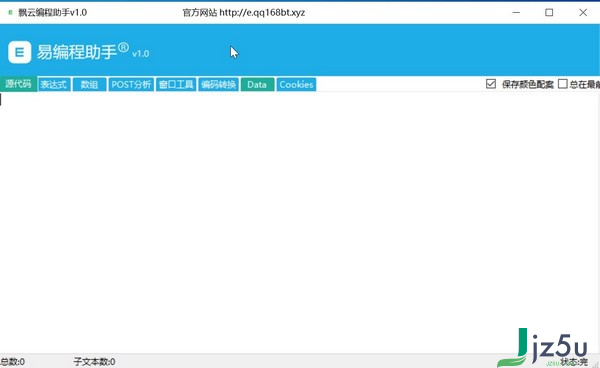Open the 表达式 tab

(54, 85)
